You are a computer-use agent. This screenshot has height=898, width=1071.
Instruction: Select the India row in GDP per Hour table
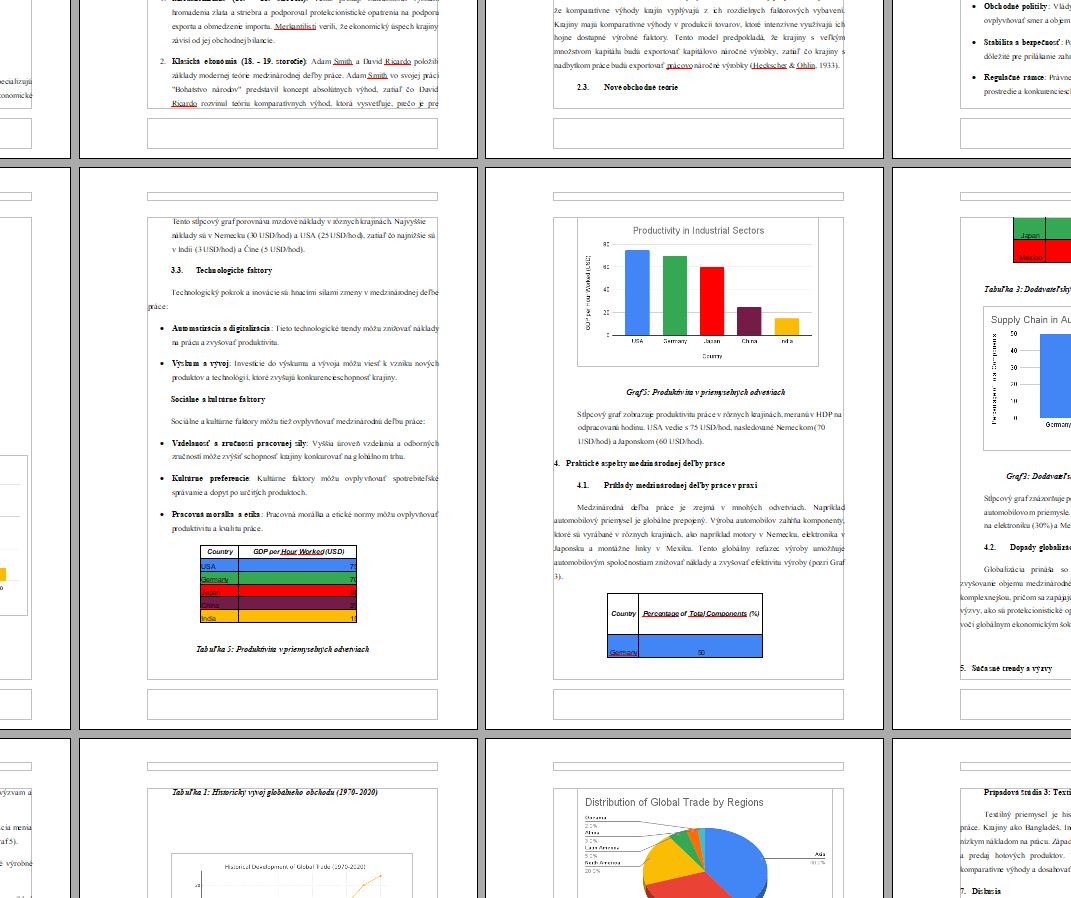point(279,618)
